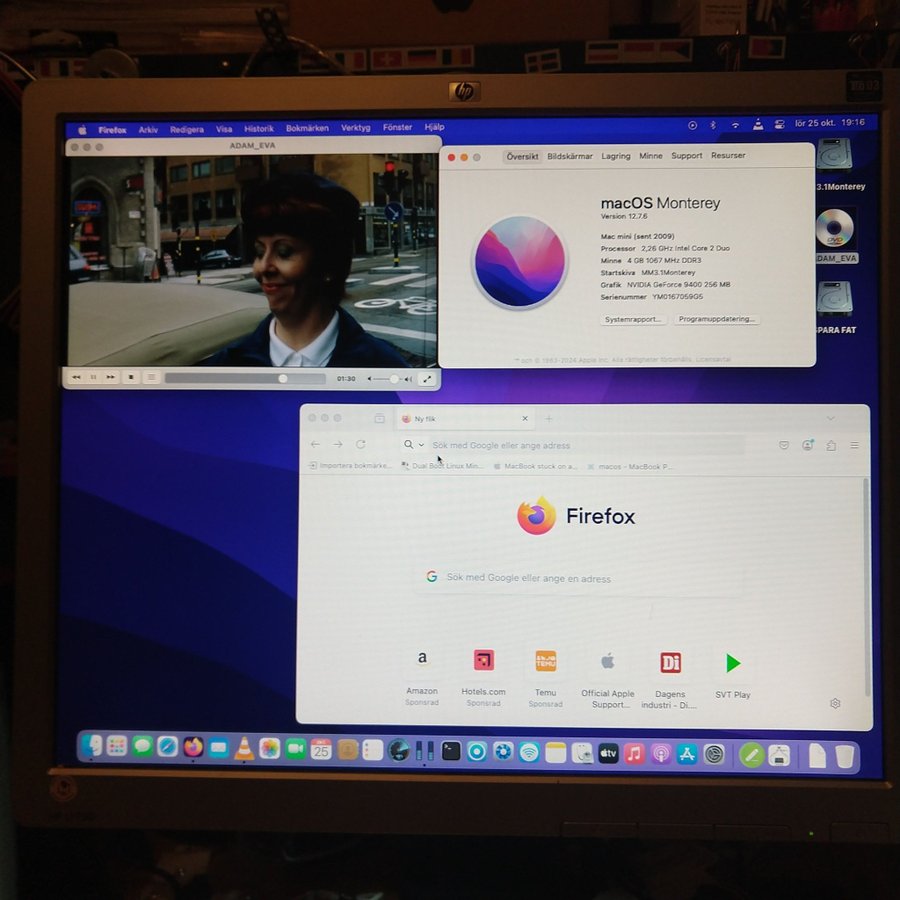Open the Pocket save icon in Firefox
This screenshot has width=900, height=900.
(784, 445)
